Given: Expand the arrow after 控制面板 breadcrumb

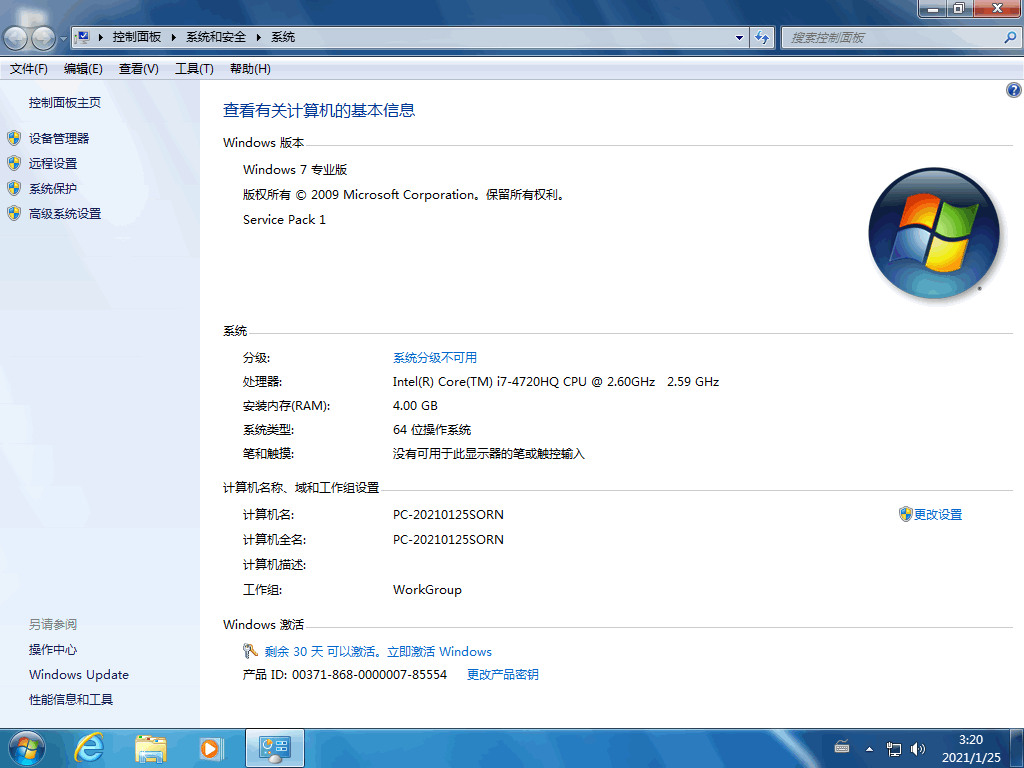Looking at the screenshot, I should pyautogui.click(x=174, y=37).
